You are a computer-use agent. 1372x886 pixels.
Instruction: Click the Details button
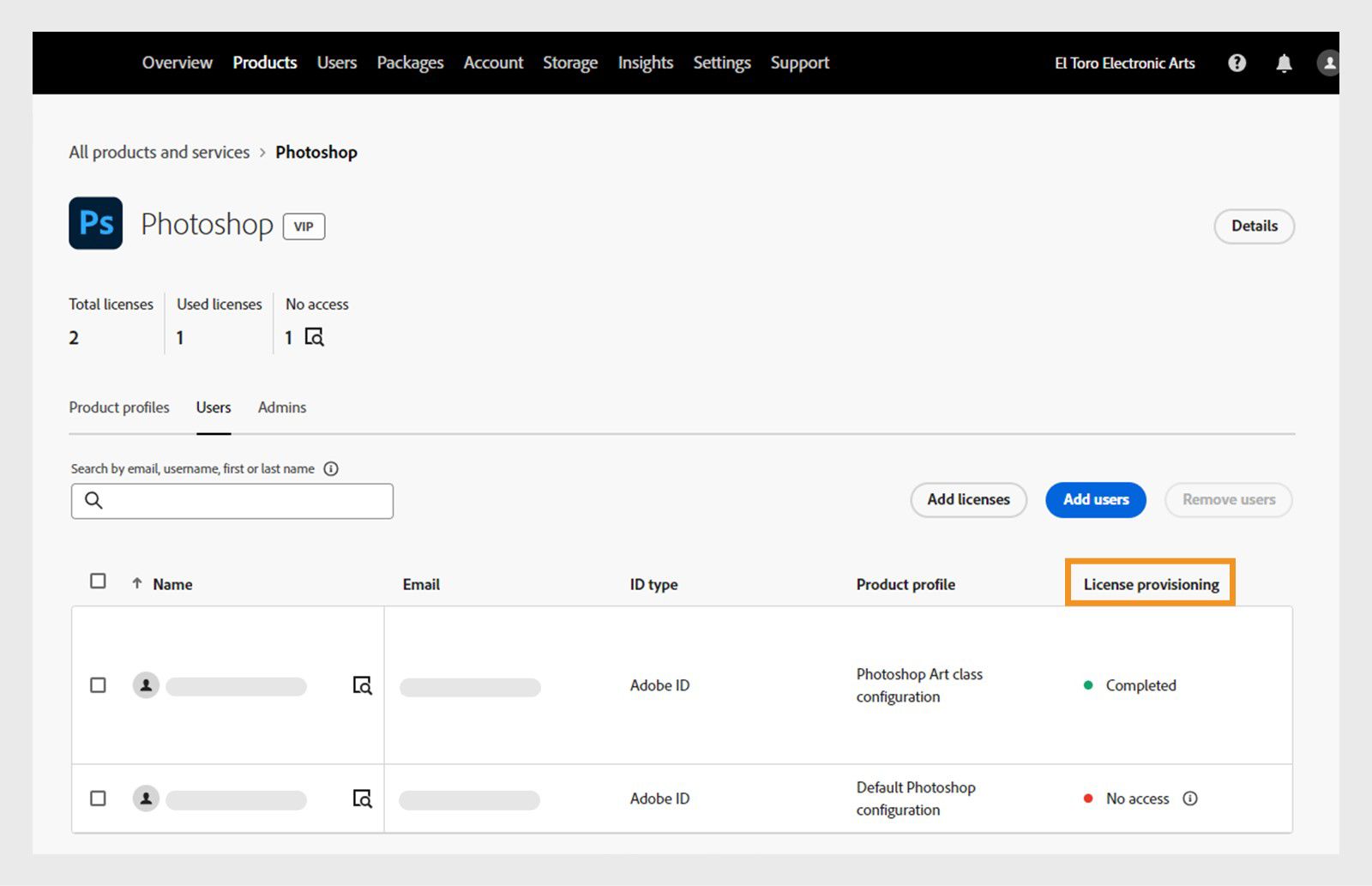1255,226
